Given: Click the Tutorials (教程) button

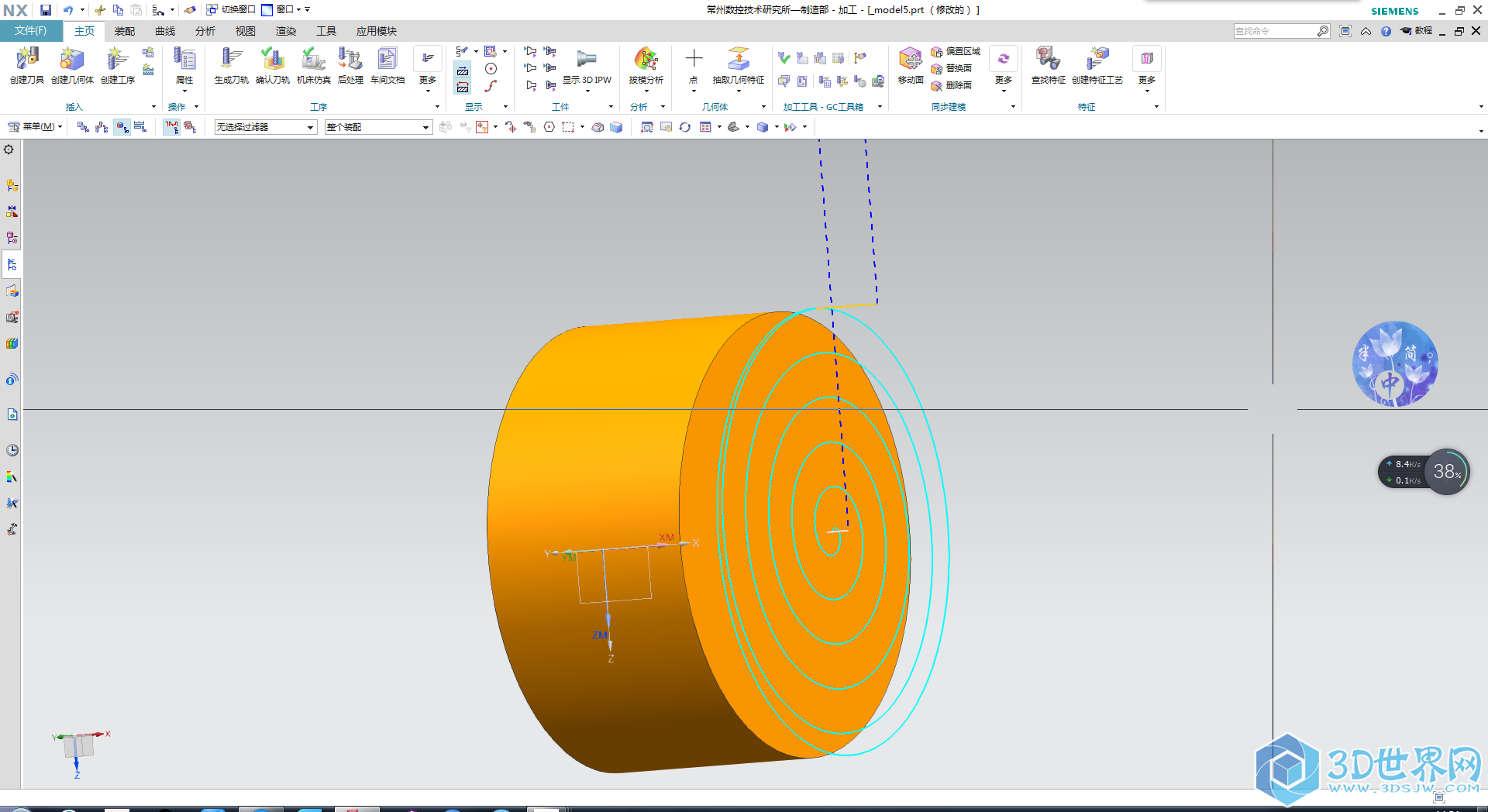Looking at the screenshot, I should coord(1416,31).
